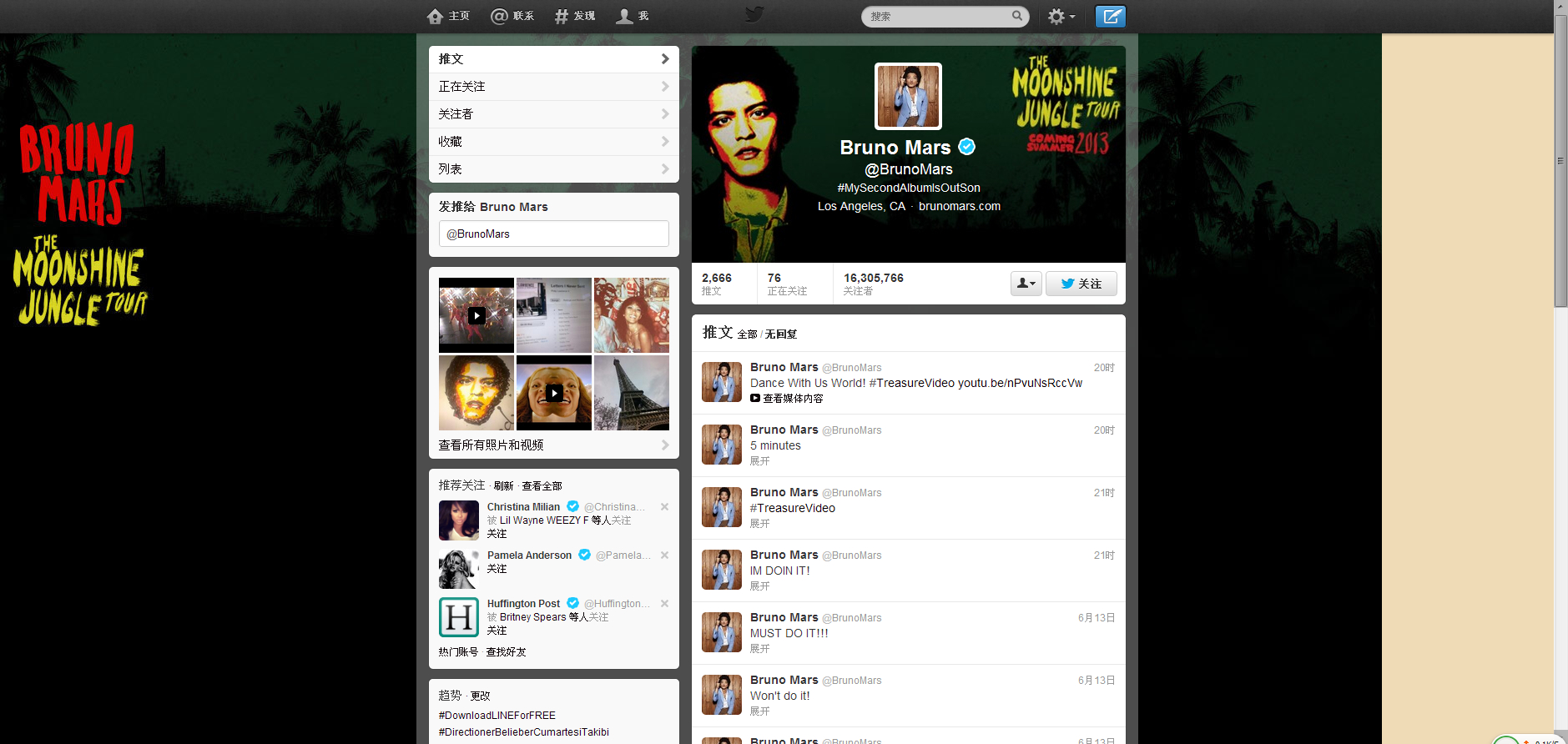This screenshot has height=744, width=1568.
Task: Open the Eiffel Tower photo thumbnail
Action: click(x=632, y=393)
